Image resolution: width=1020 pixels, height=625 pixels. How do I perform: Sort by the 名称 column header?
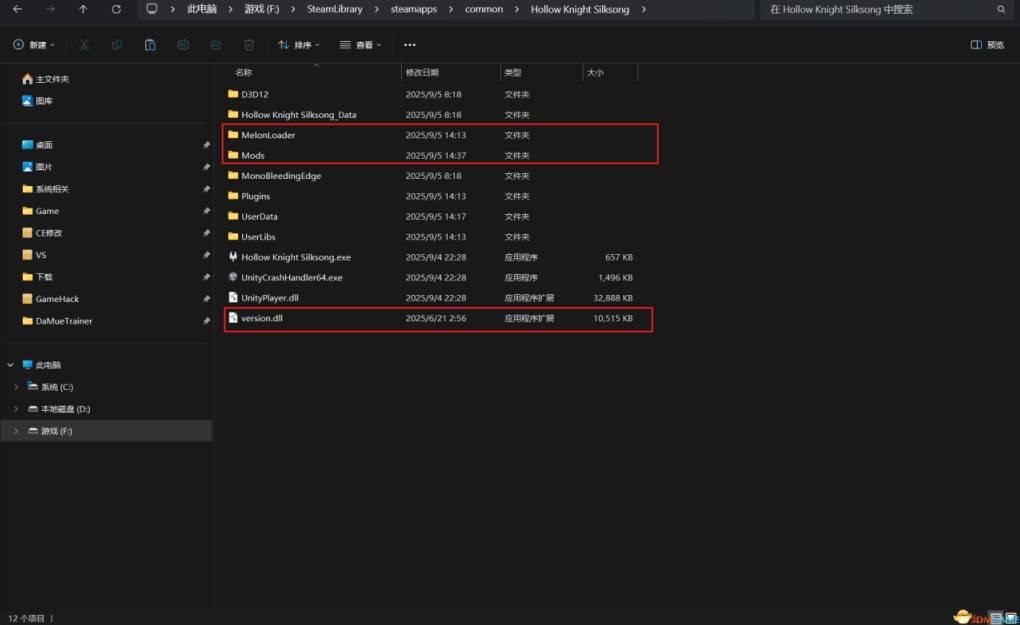(243, 73)
